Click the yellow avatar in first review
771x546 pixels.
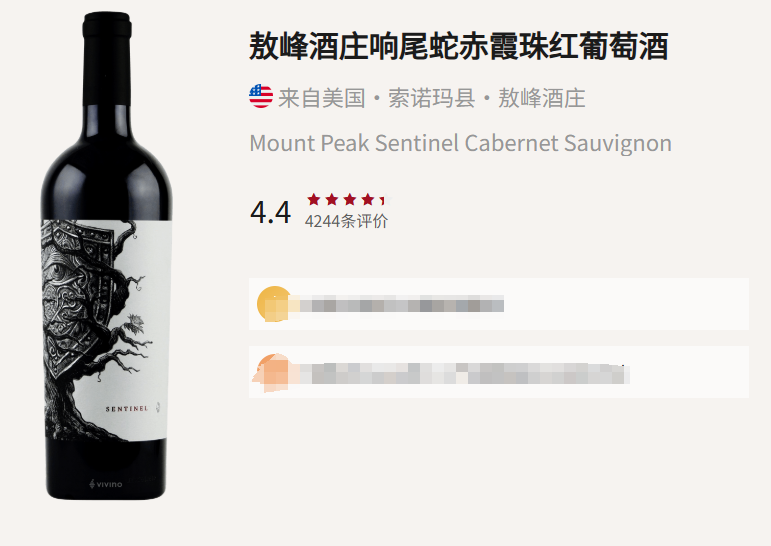(x=274, y=303)
